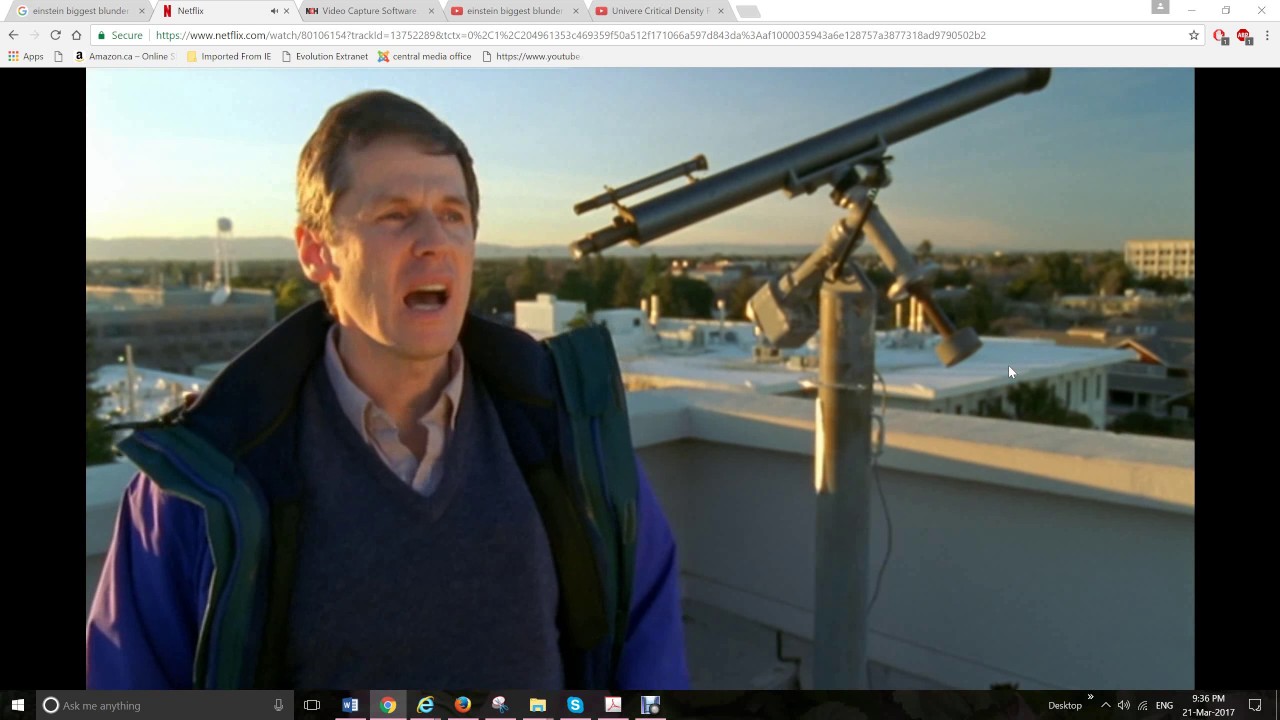Open the central media office bookmark
Screen dimensions: 1280x720
424,57
